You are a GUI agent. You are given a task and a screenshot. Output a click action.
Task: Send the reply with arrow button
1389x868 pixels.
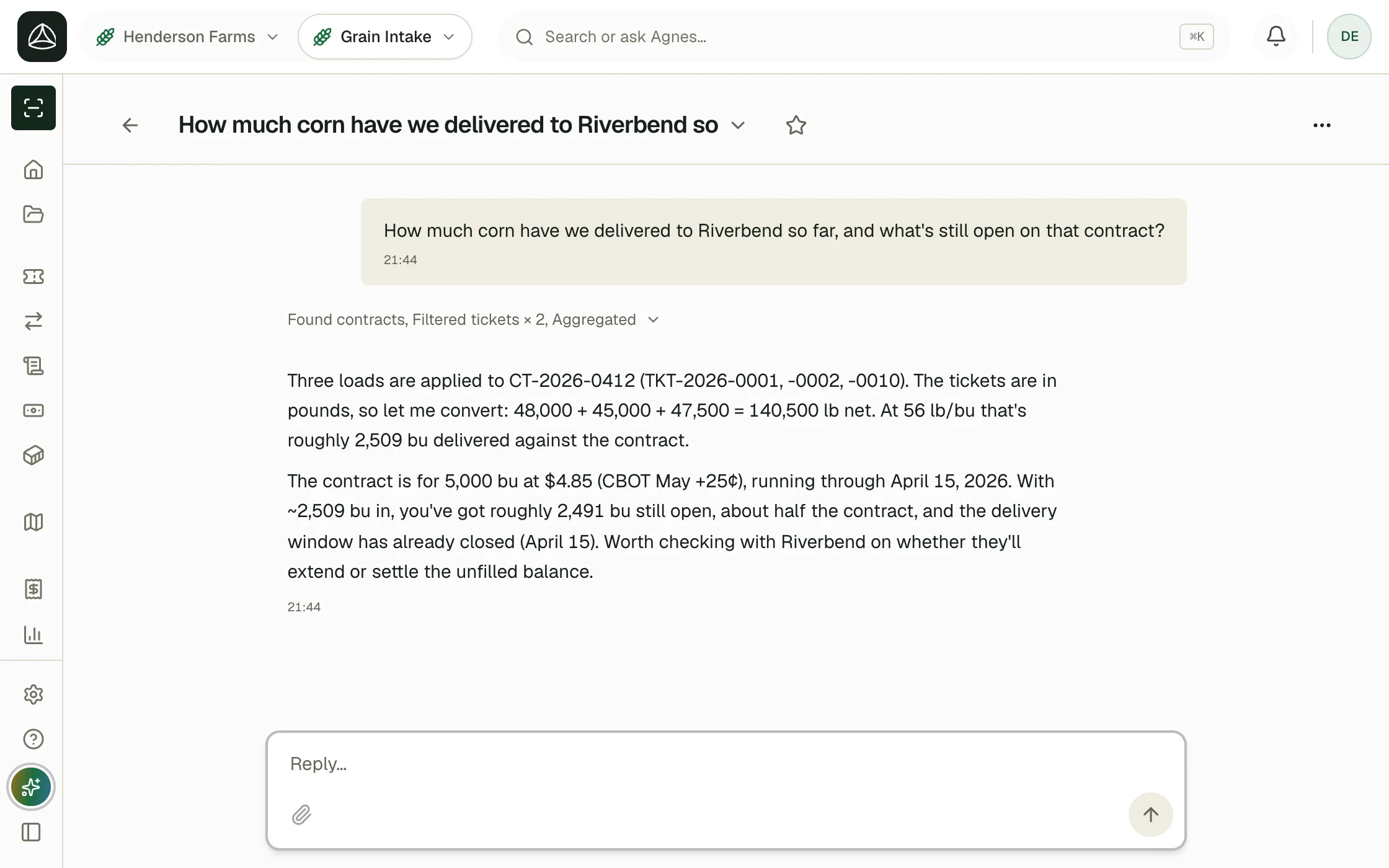pos(1150,814)
